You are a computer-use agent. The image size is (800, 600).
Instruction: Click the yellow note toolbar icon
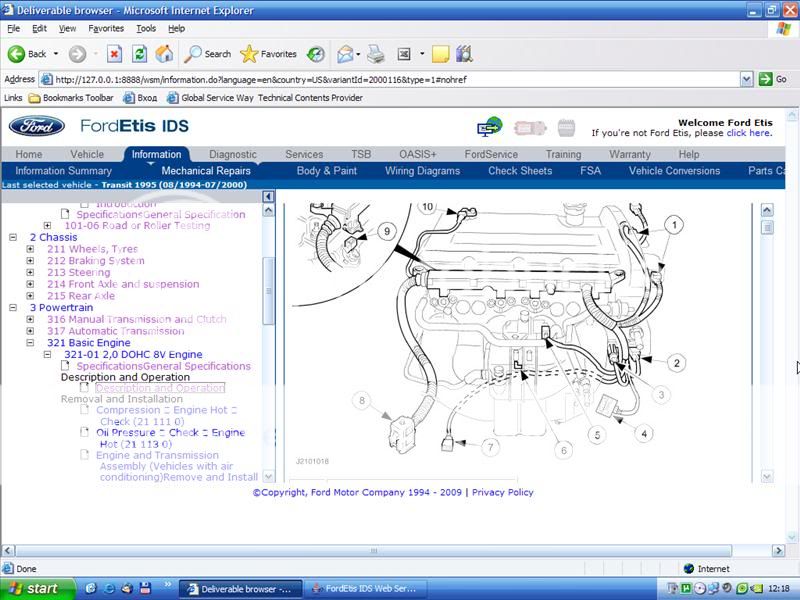tap(440, 54)
